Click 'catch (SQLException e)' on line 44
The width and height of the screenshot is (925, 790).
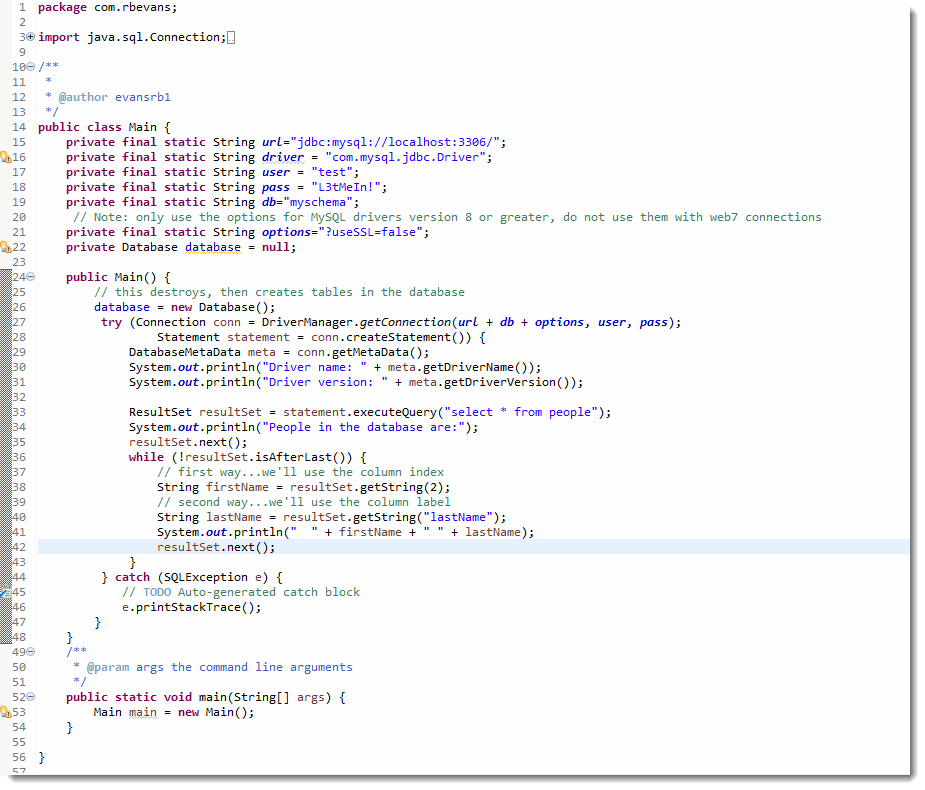tap(192, 577)
